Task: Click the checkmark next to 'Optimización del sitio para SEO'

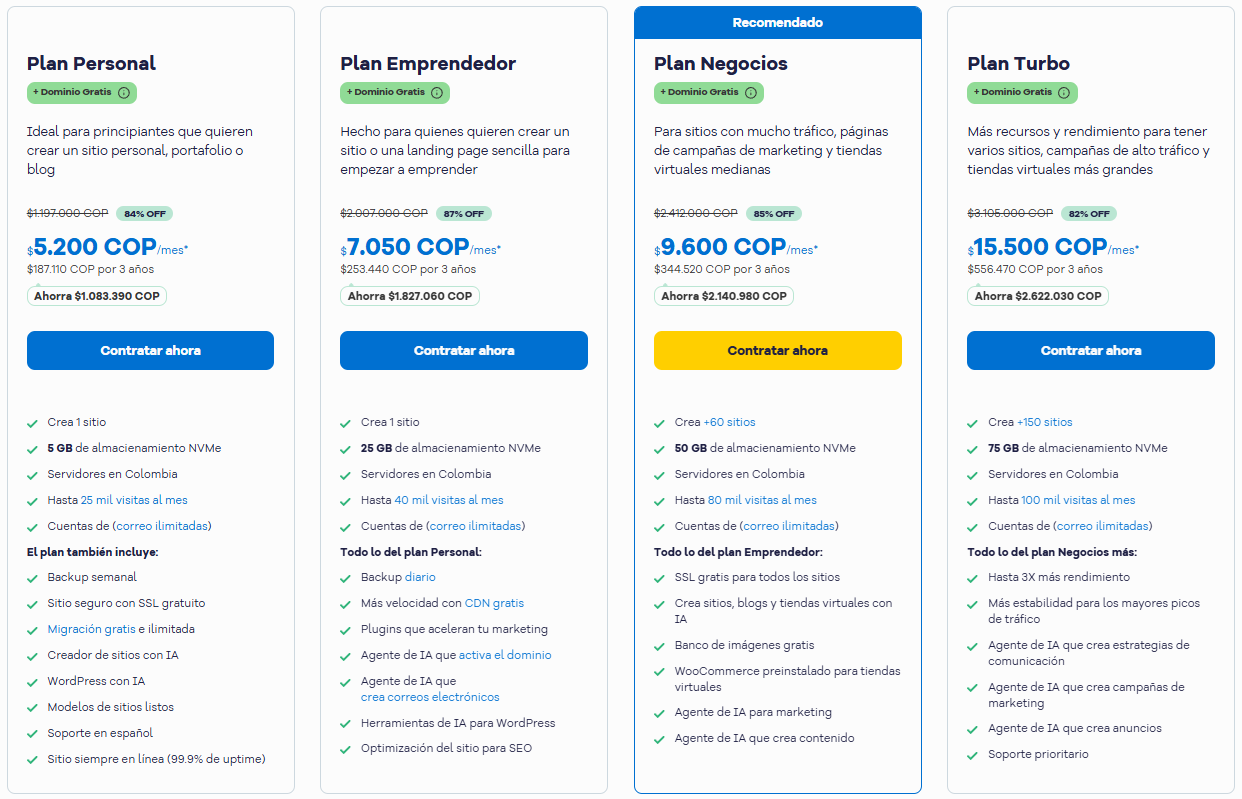Action: click(346, 747)
